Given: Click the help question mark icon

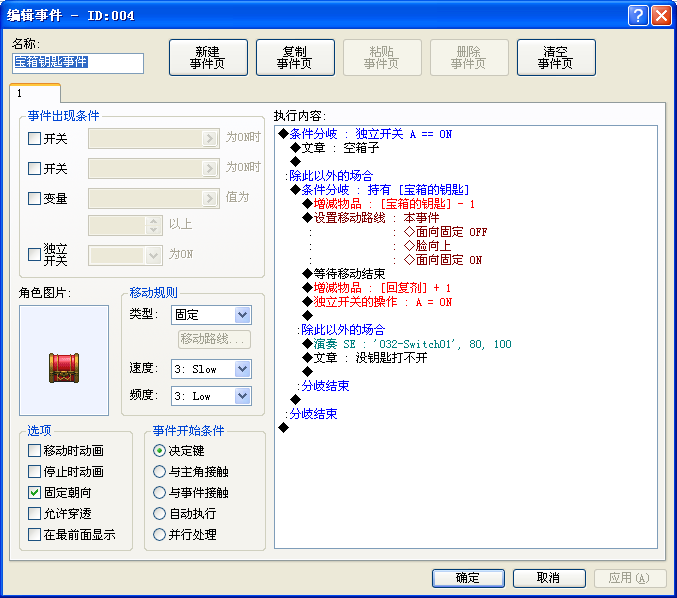Looking at the screenshot, I should 638,16.
